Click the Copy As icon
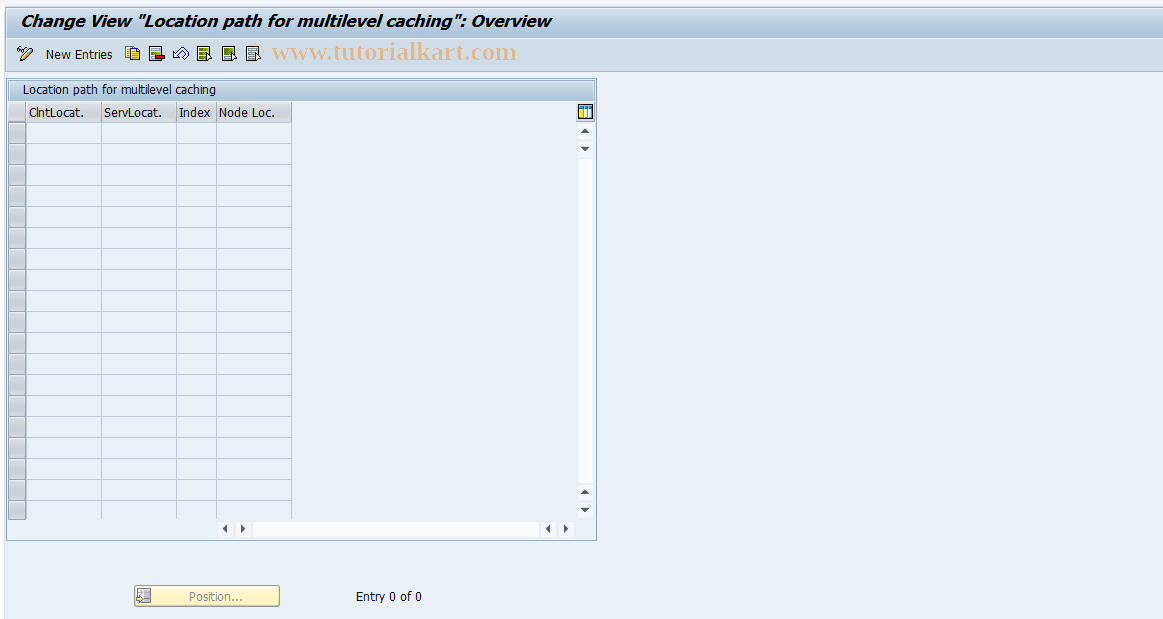Image resolution: width=1163 pixels, height=619 pixels. (x=133, y=53)
